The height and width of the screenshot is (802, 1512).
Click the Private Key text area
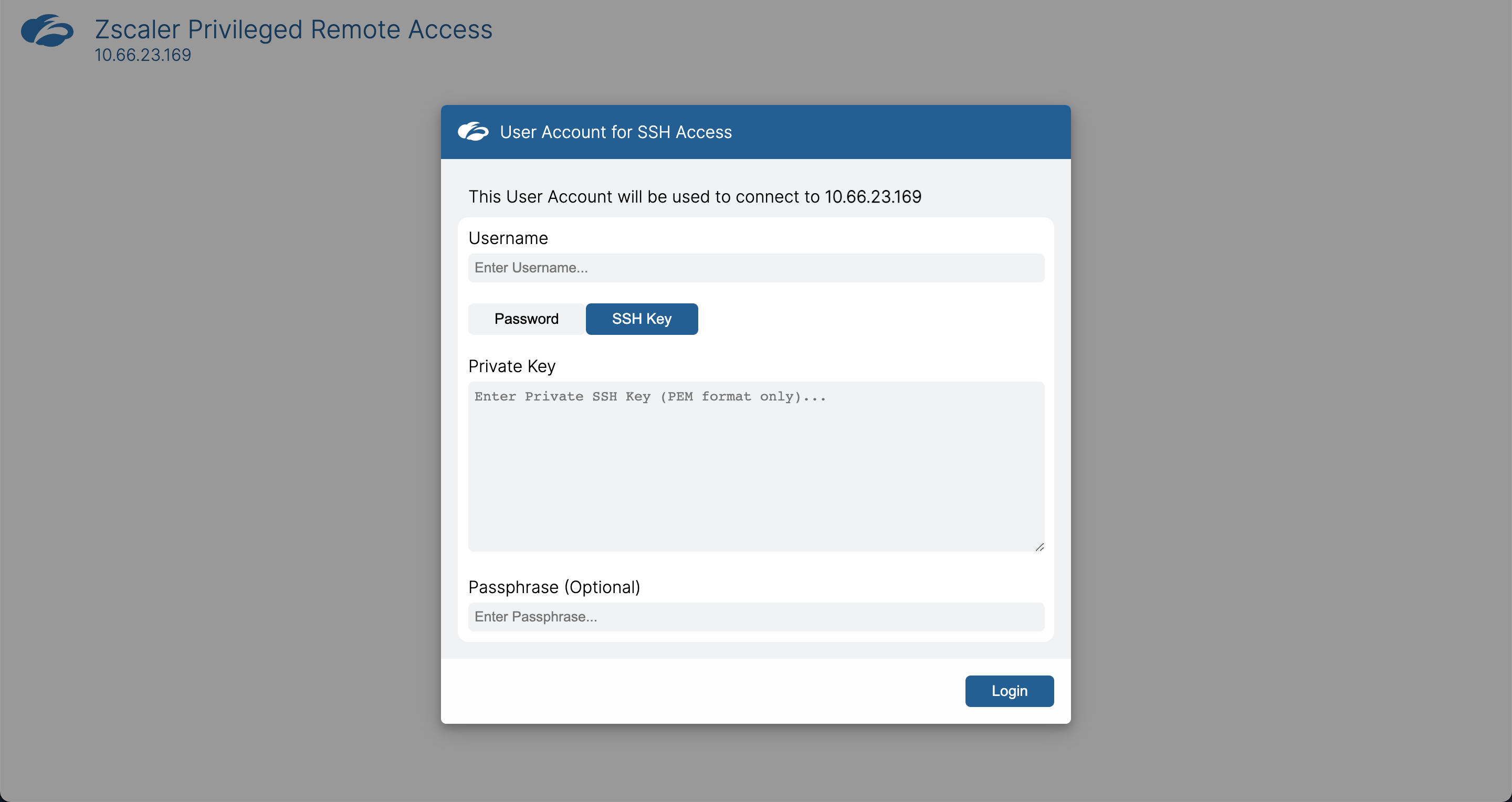pyautogui.click(x=755, y=467)
